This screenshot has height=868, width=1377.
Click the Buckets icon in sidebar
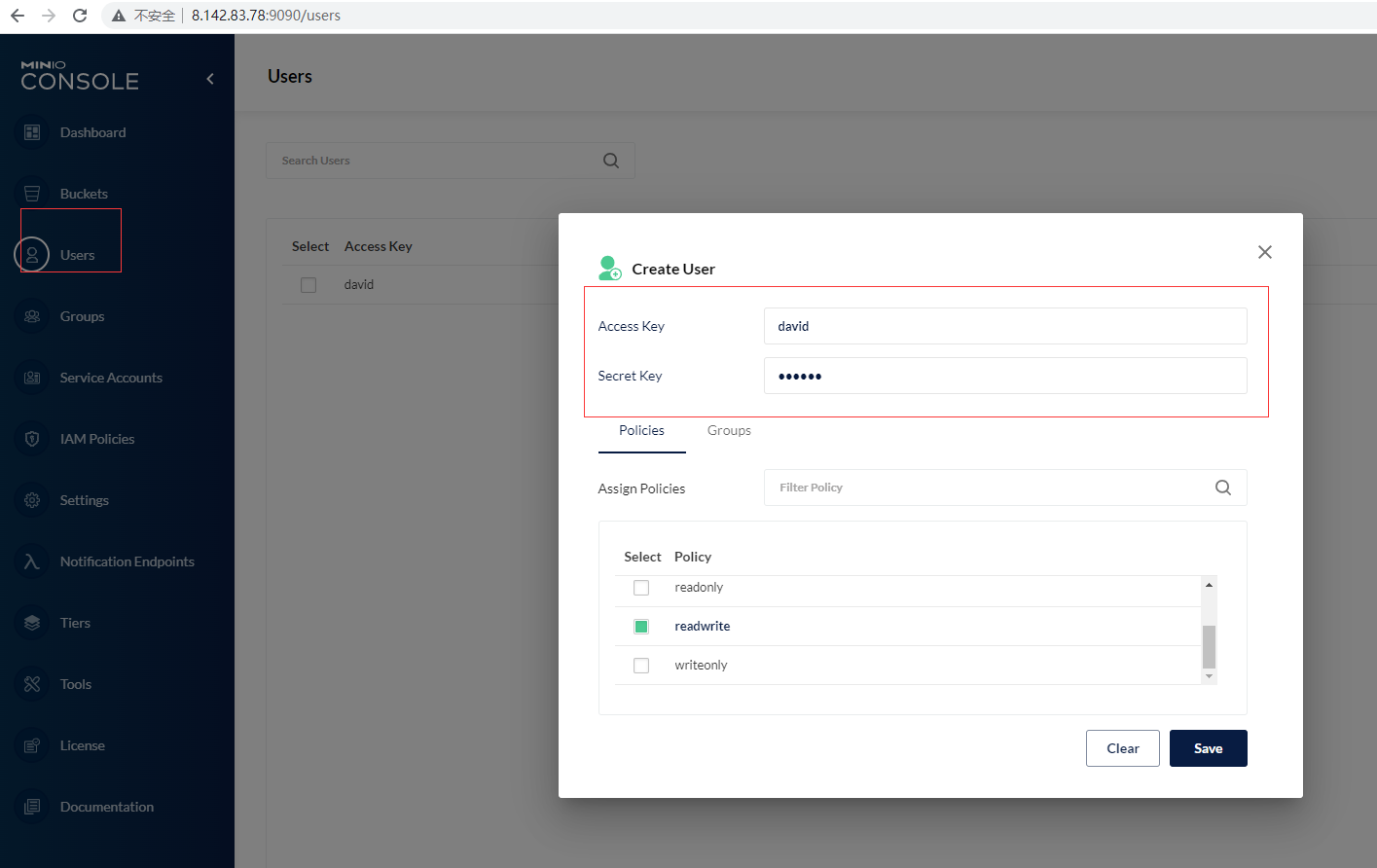point(32,194)
